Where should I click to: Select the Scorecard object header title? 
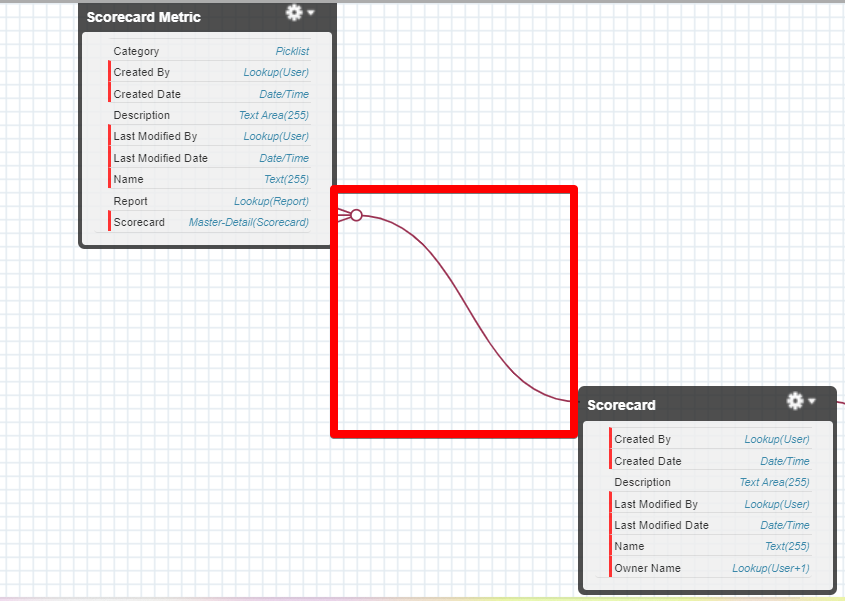[621, 405]
